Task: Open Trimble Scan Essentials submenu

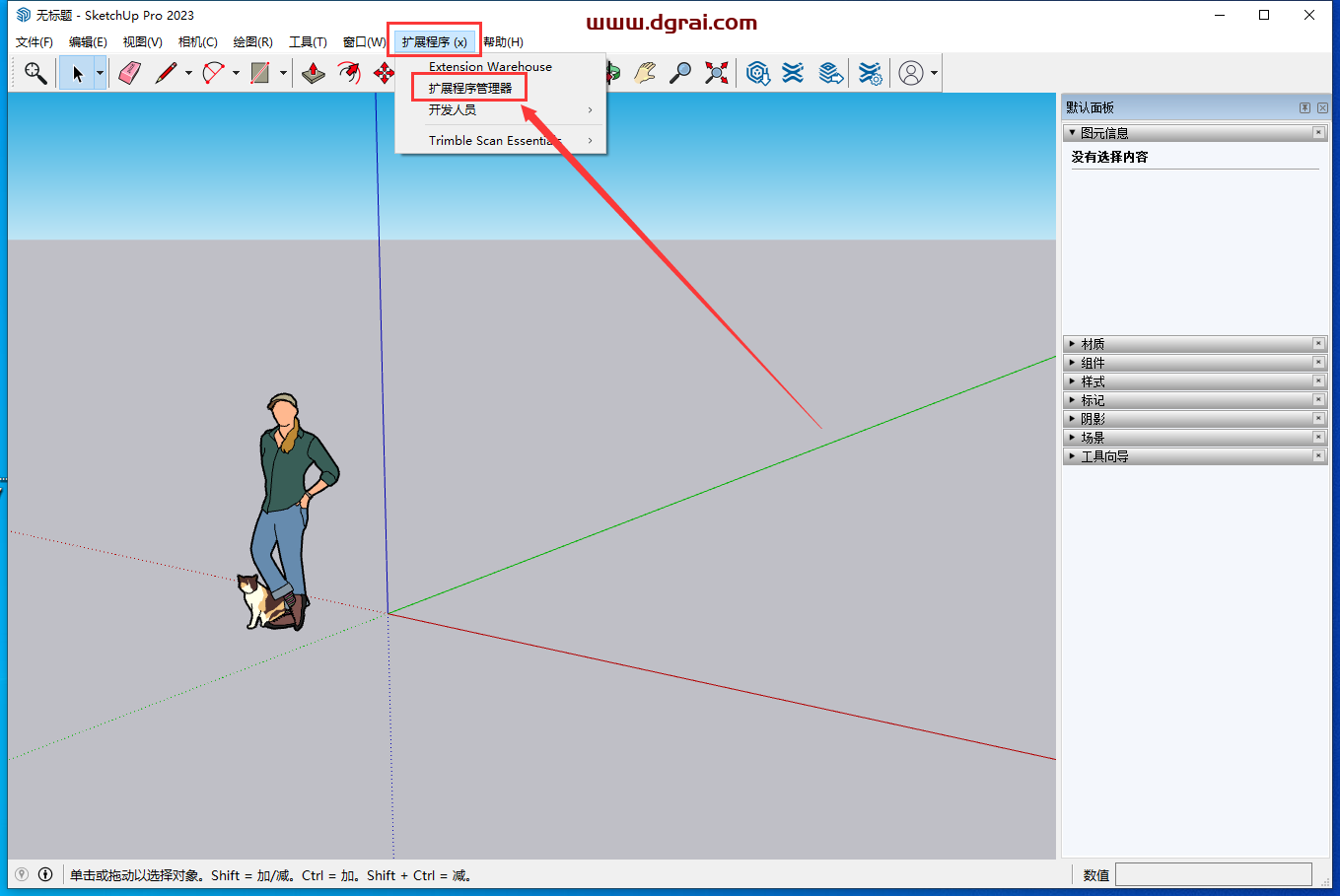Action: pos(500,140)
